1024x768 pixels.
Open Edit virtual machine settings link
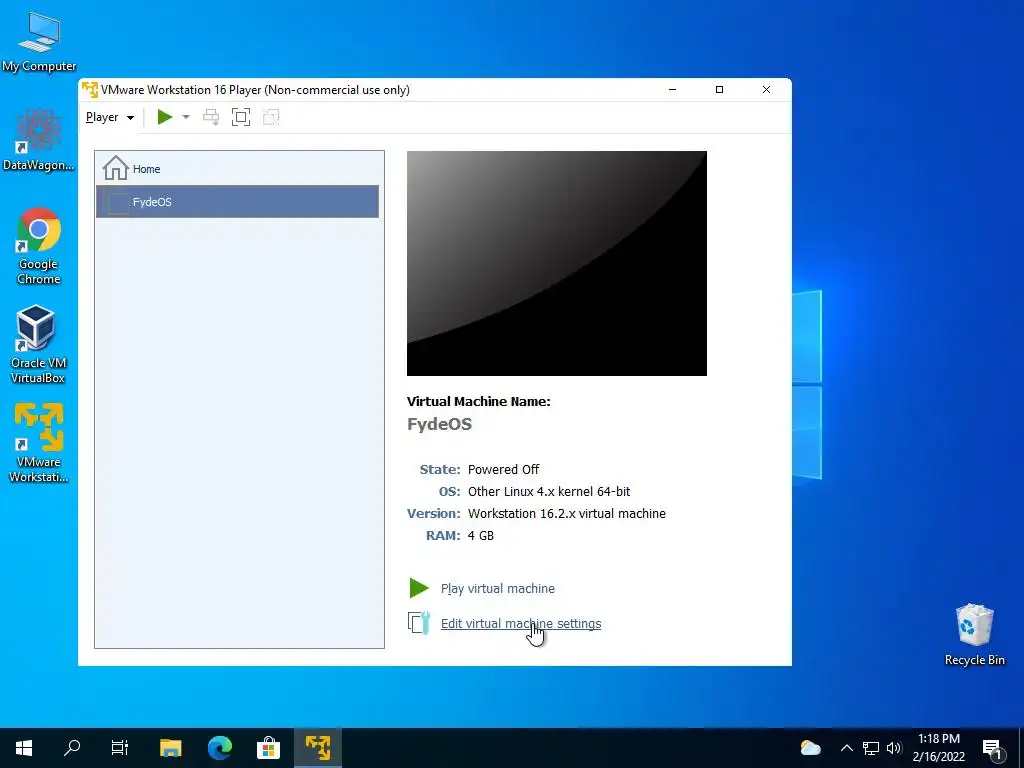click(x=521, y=624)
